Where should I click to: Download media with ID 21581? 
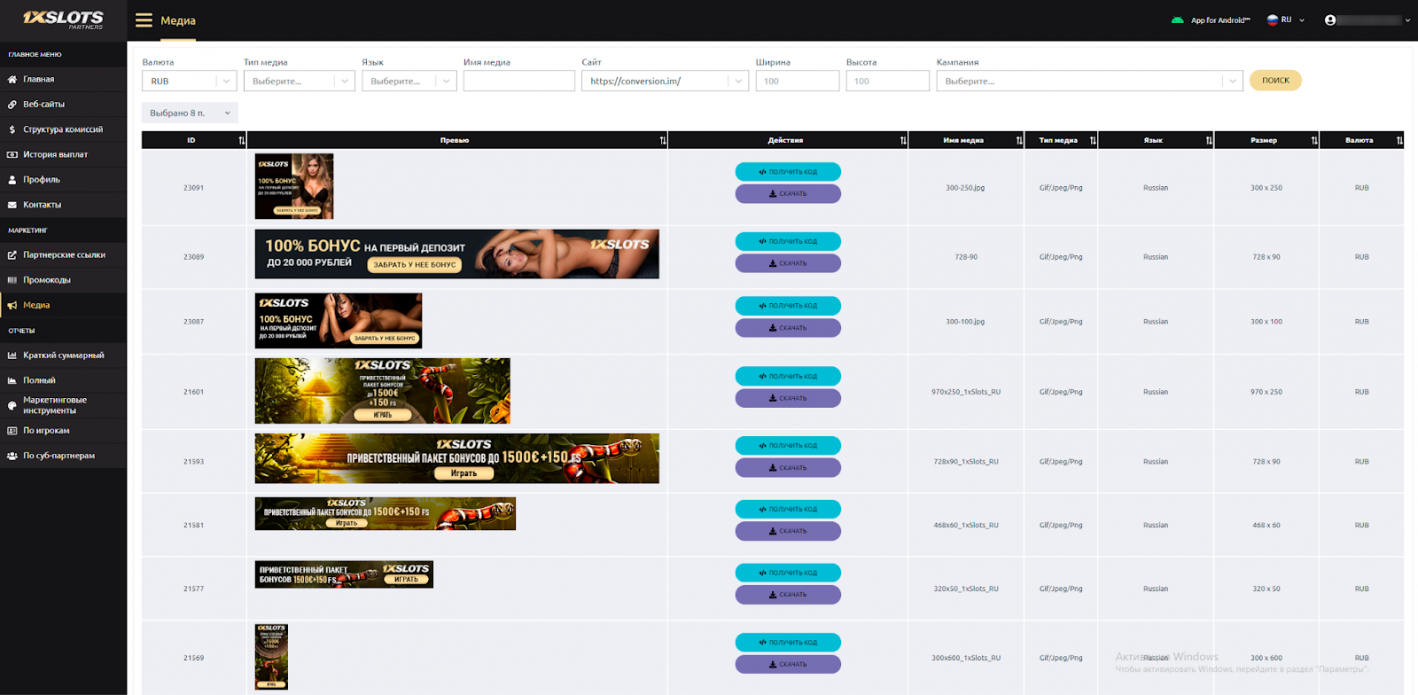[788, 531]
